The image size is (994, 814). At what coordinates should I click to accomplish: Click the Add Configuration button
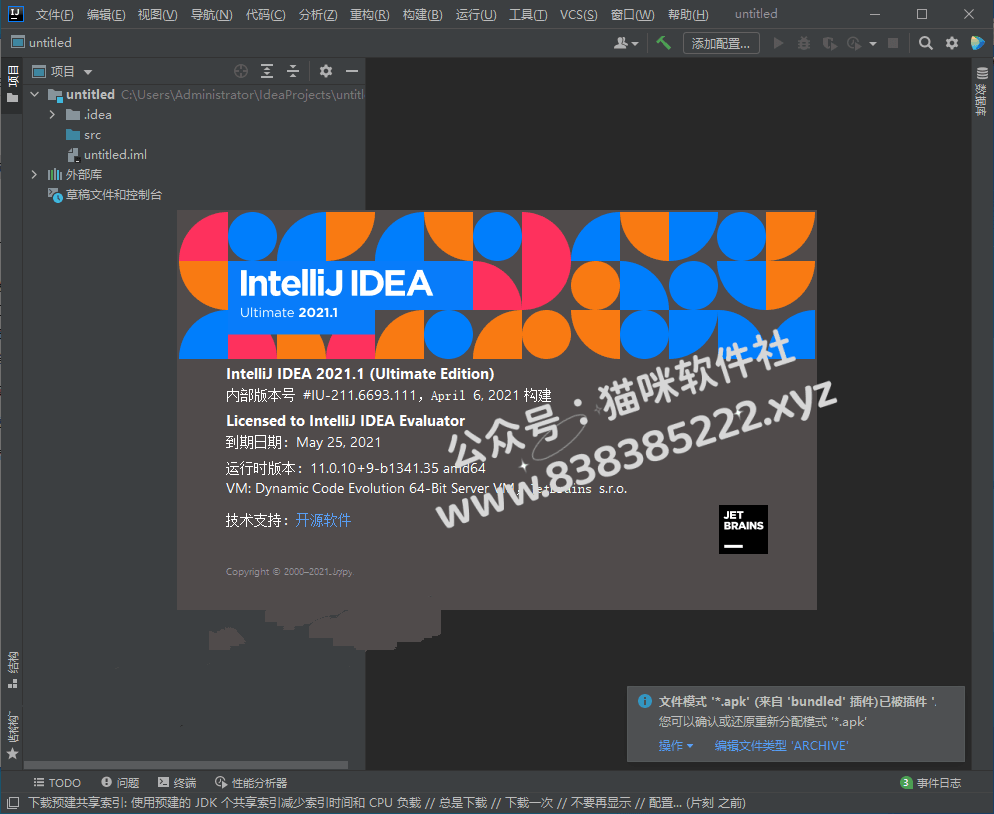[721, 43]
